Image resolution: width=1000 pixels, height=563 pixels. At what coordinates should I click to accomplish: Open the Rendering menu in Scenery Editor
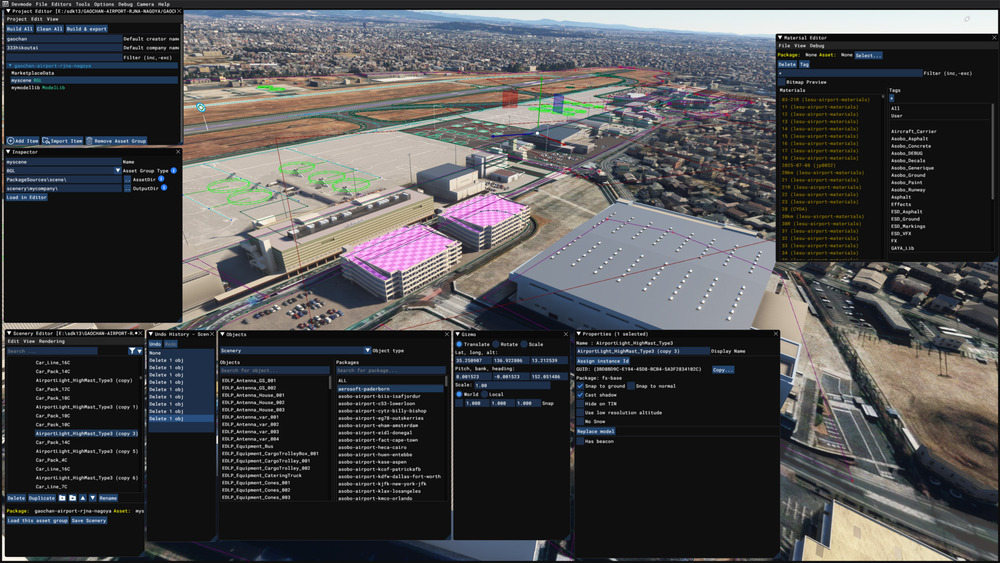52,341
